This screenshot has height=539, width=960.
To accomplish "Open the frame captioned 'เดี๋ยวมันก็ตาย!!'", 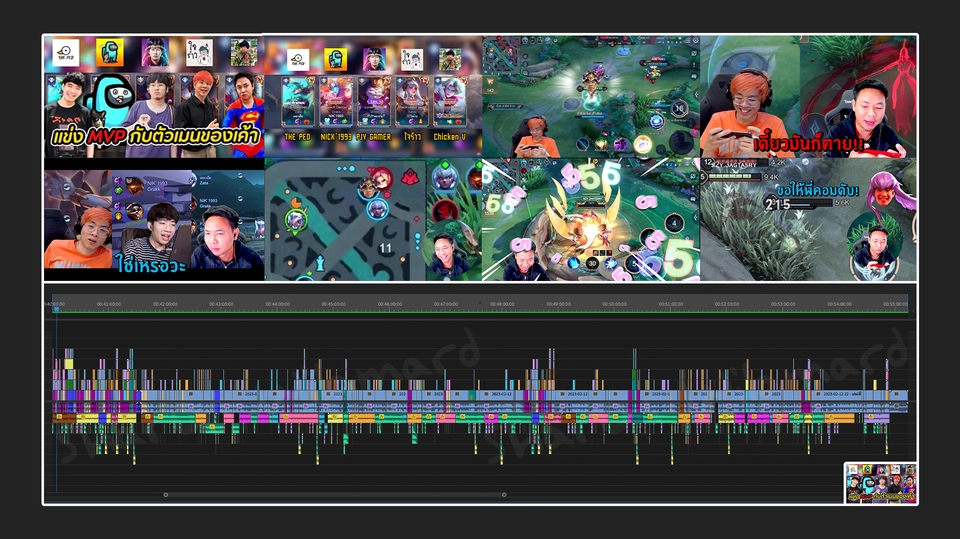I will tap(808, 97).
